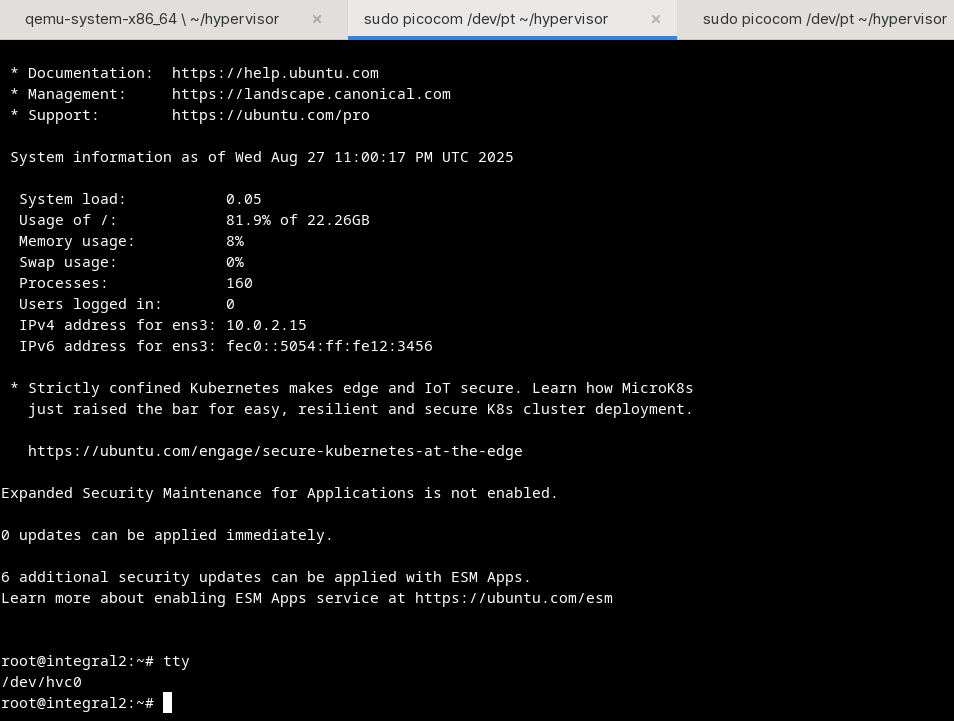Click the System load value 0.05
954x721 pixels.
coord(243,199)
